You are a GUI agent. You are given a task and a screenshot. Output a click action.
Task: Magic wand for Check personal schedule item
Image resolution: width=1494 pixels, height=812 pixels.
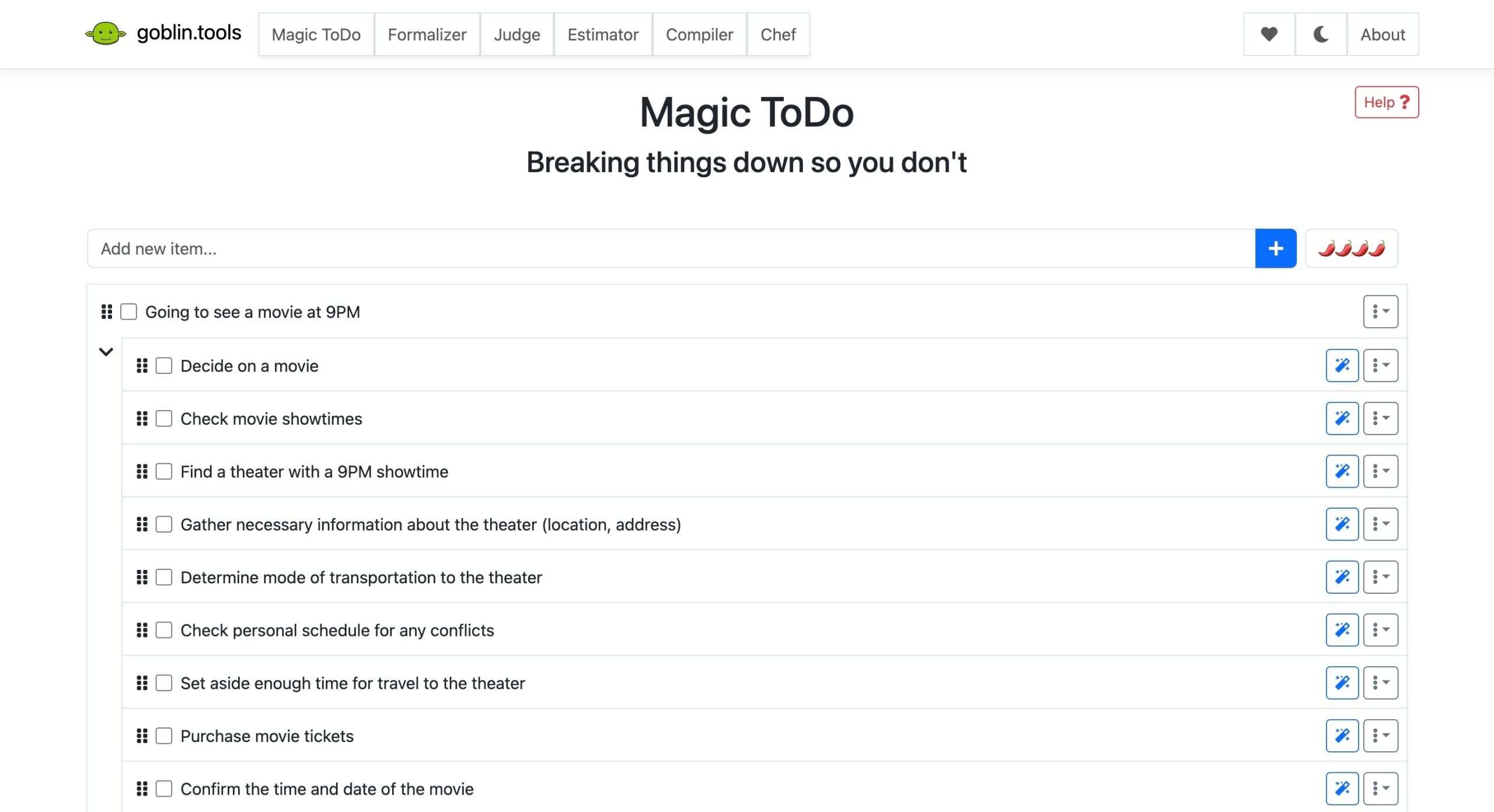pos(1342,630)
